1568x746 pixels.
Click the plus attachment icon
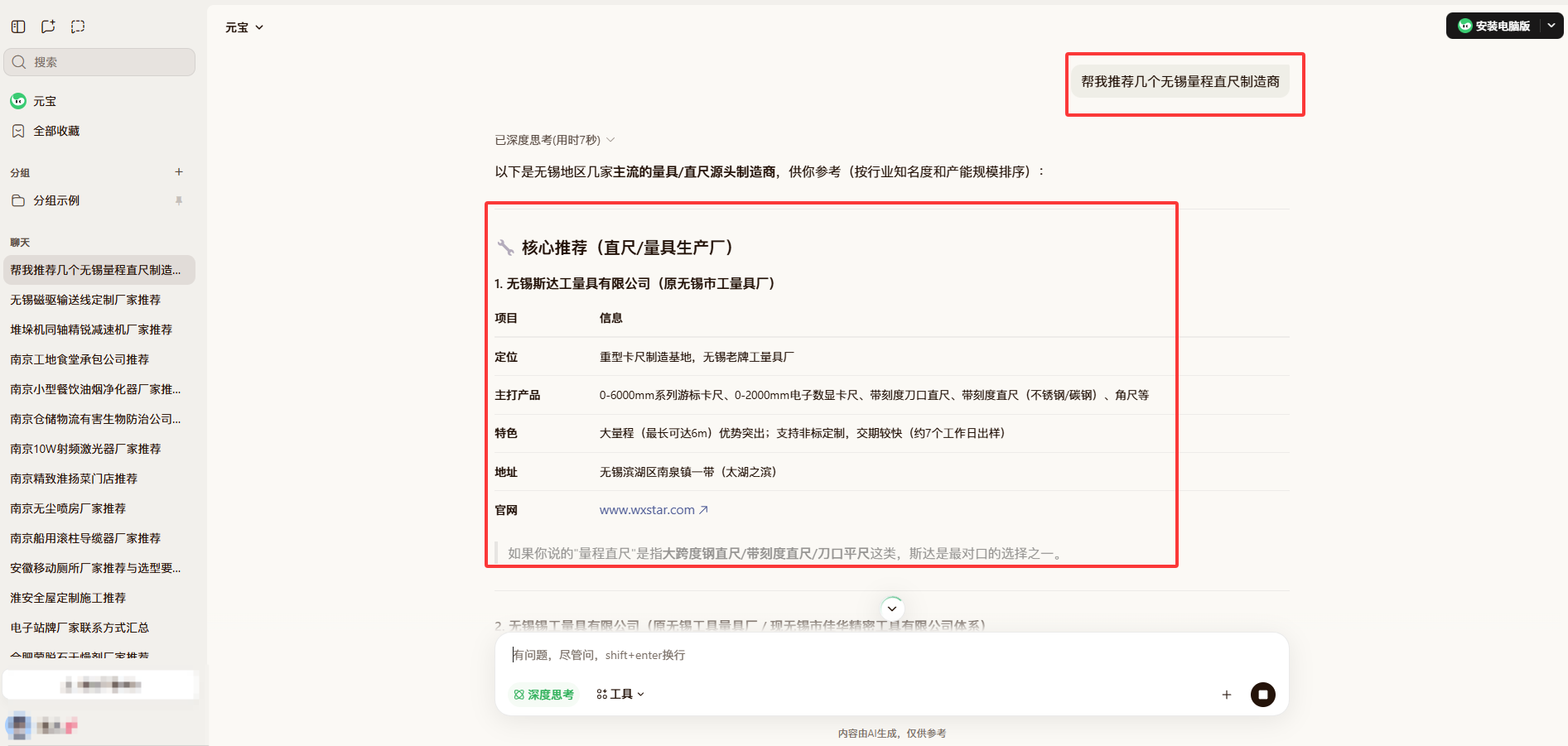(x=1227, y=695)
